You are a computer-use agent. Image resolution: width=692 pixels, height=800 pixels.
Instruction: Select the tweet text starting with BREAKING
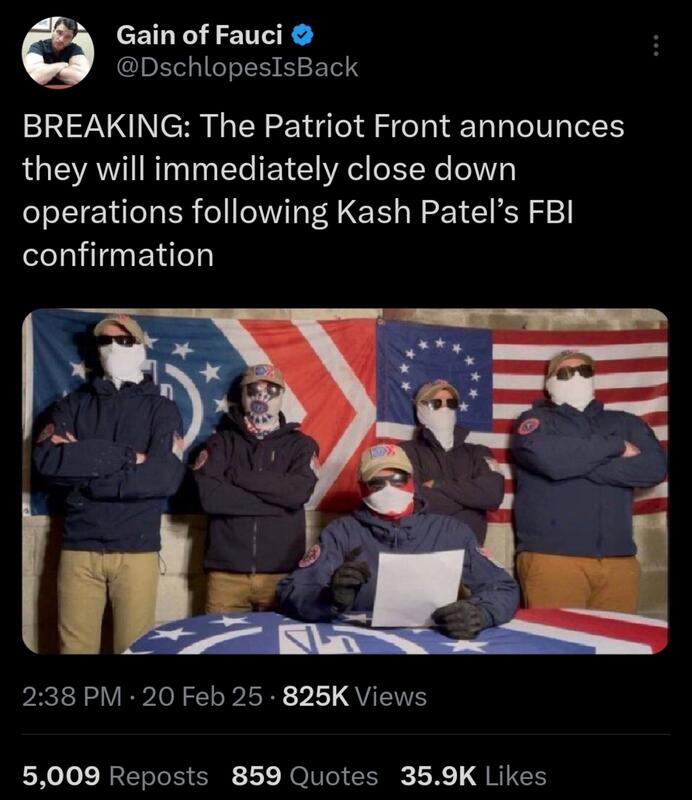click(x=323, y=190)
